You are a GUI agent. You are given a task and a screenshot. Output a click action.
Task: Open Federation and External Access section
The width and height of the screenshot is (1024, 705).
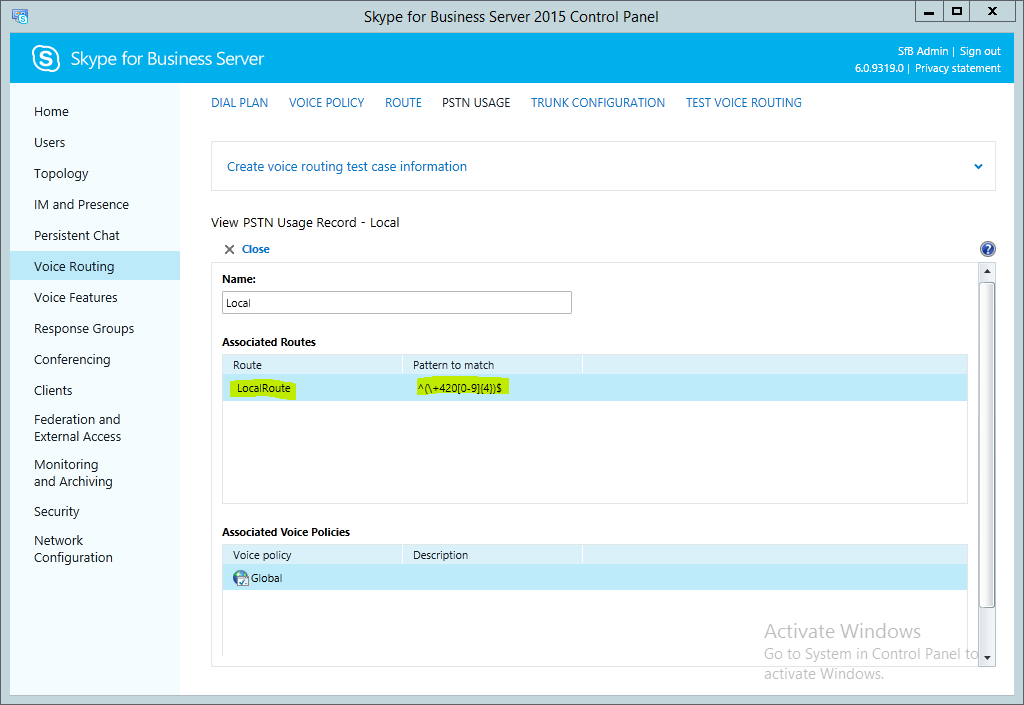click(77, 428)
